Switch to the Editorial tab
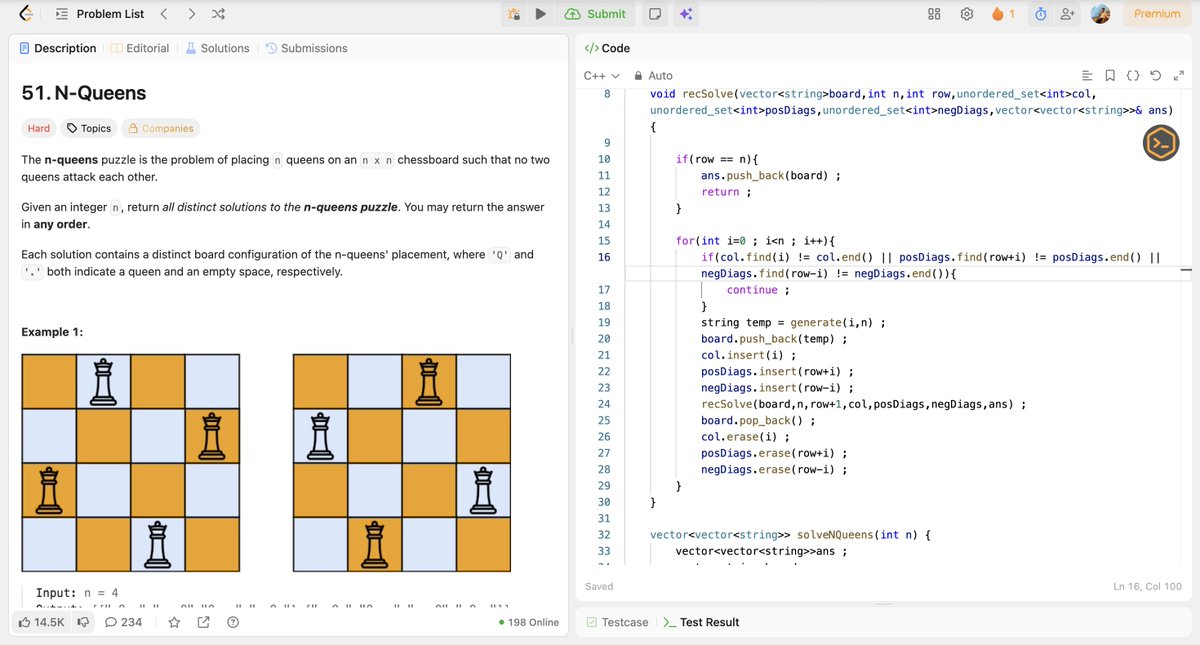 pos(140,48)
